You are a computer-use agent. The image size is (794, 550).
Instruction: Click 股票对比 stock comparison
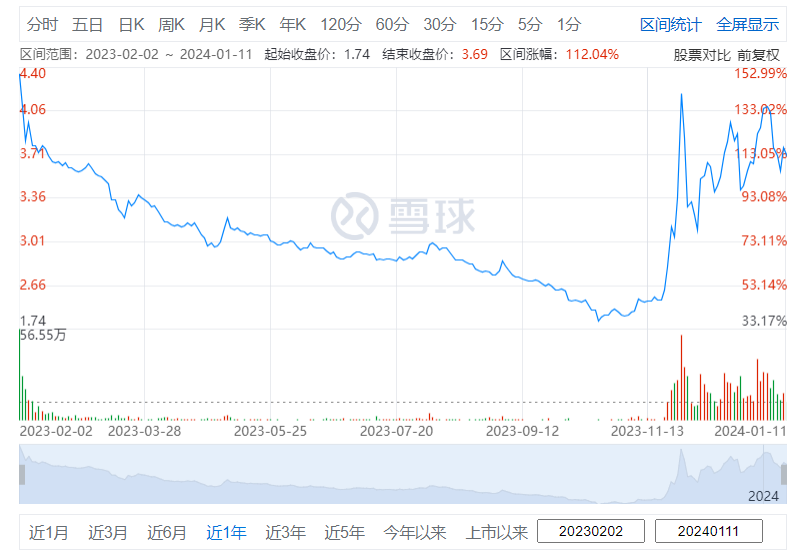click(702, 54)
